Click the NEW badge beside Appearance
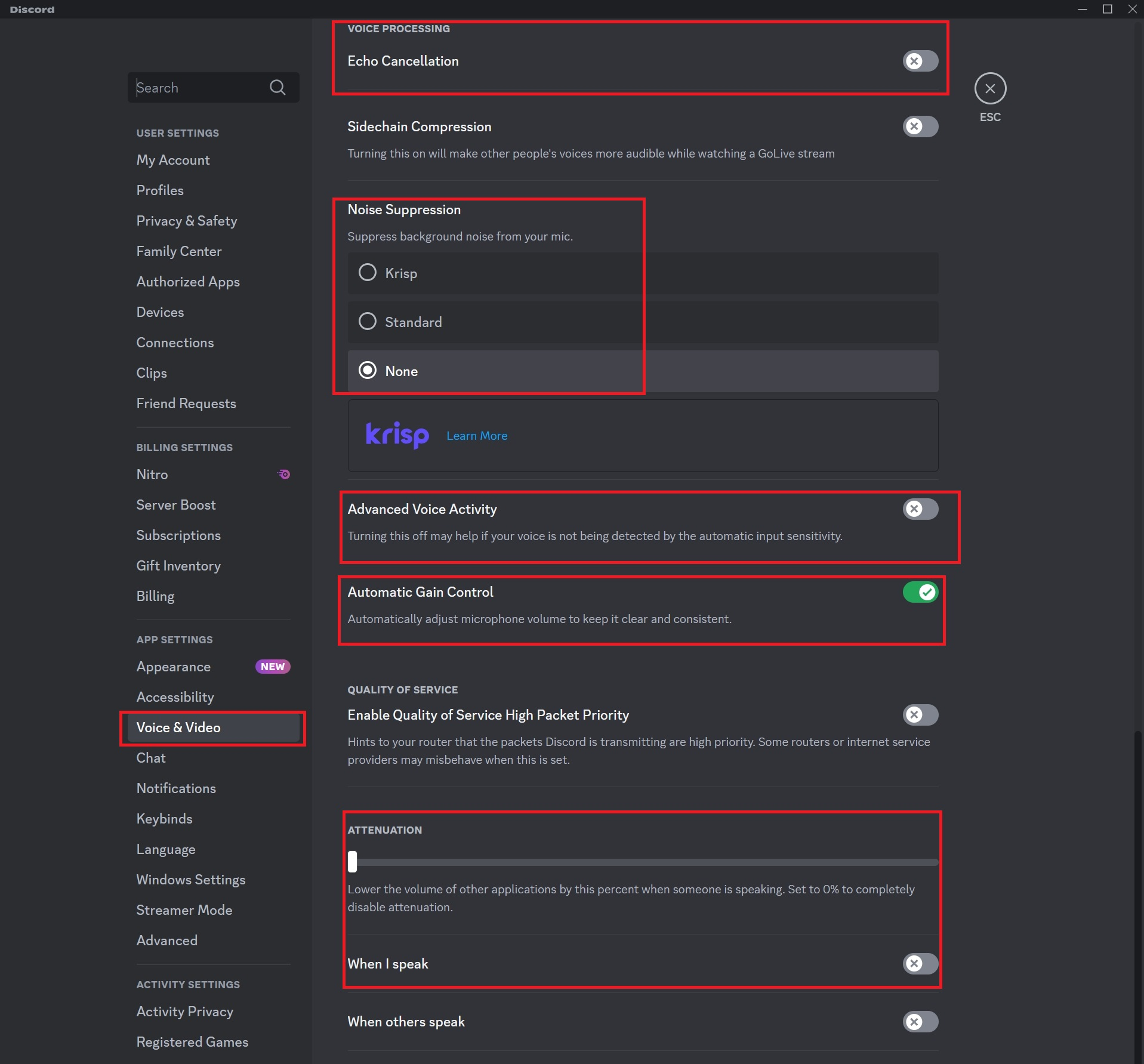The width and height of the screenshot is (1144, 1064). click(x=273, y=667)
